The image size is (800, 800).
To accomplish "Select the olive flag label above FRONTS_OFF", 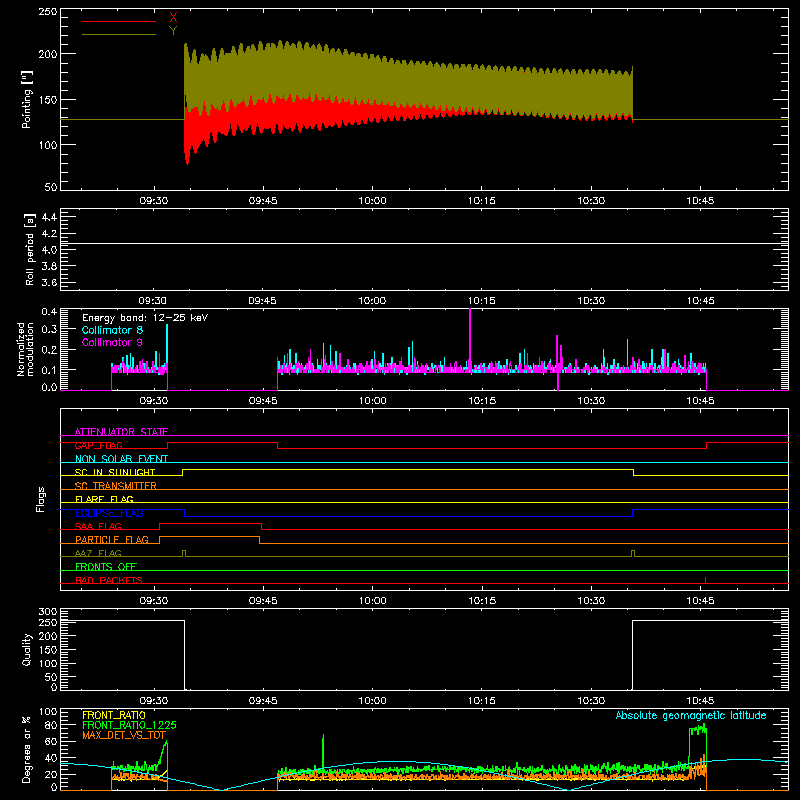I will click(x=98, y=553).
